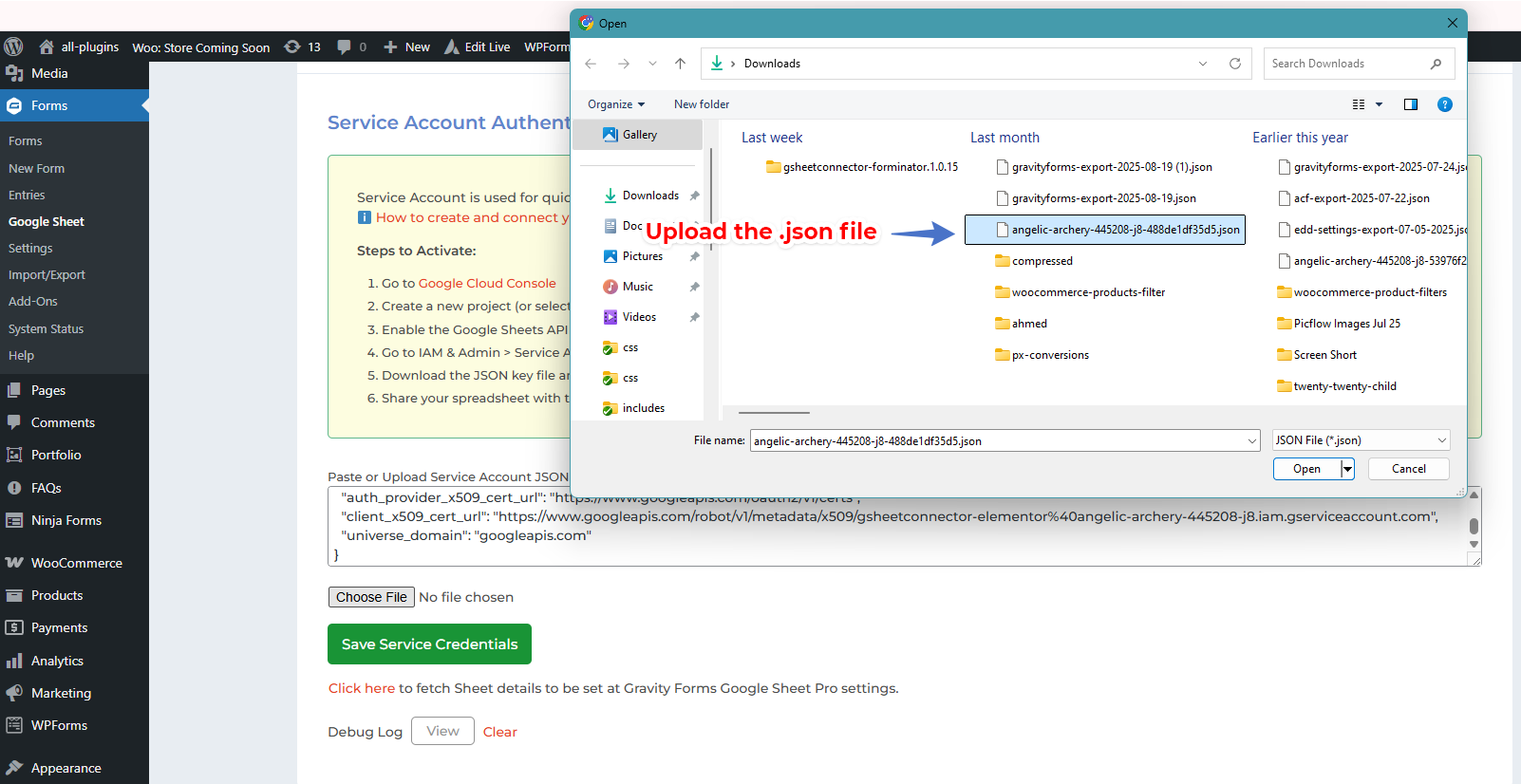Click New folder button
This screenshot has height=784, width=1521.
(702, 104)
